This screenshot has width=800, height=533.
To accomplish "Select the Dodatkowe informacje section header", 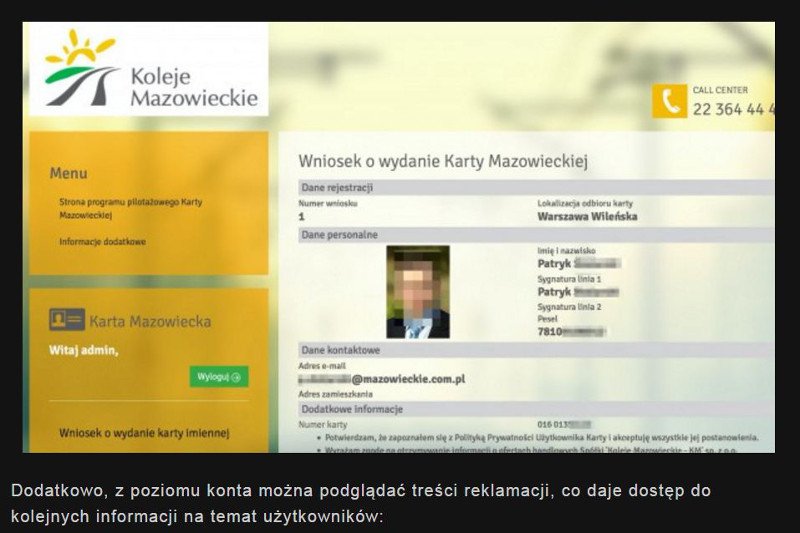I will (x=536, y=409).
